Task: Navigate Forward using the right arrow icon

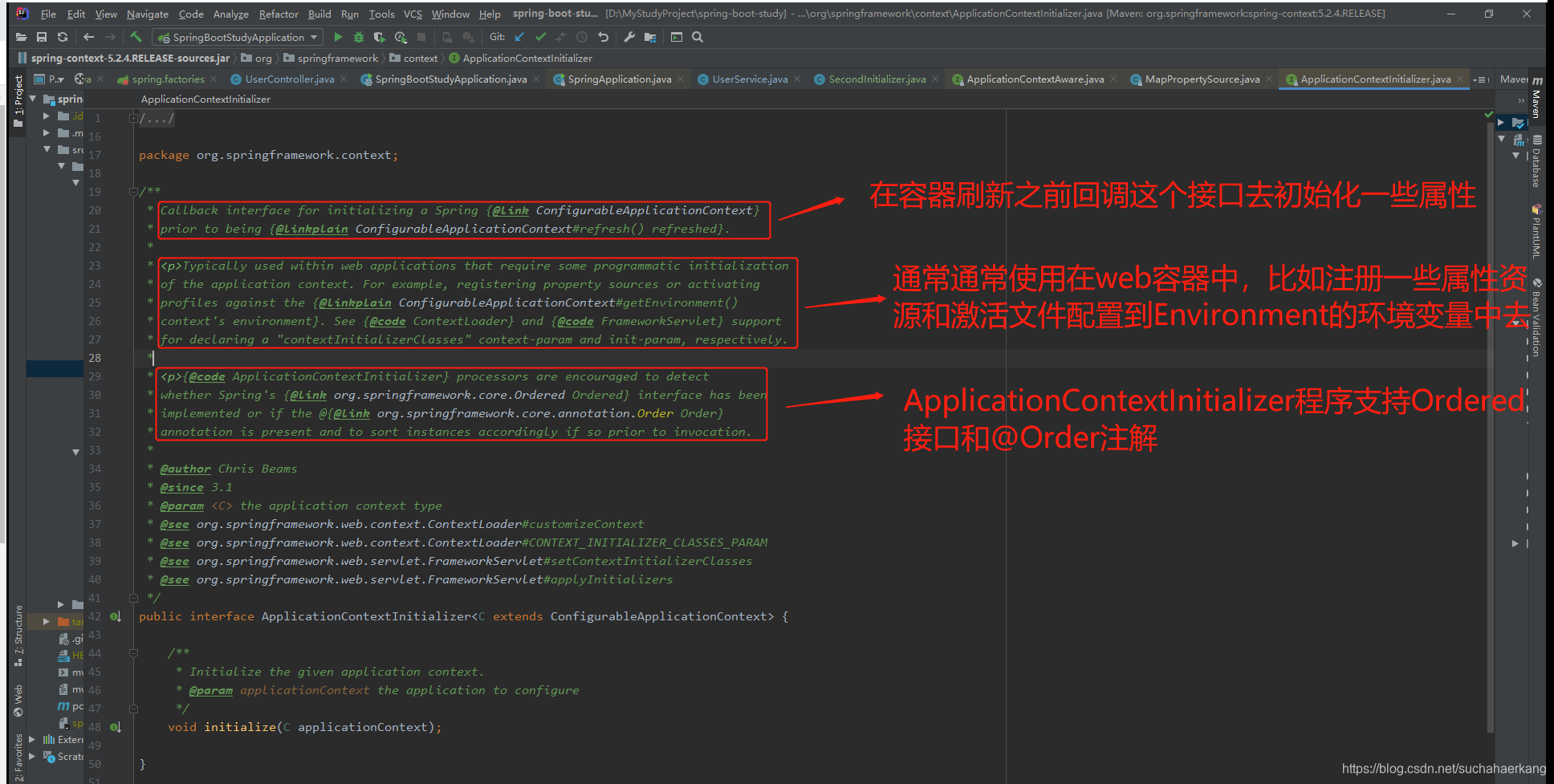Action: 110,37
